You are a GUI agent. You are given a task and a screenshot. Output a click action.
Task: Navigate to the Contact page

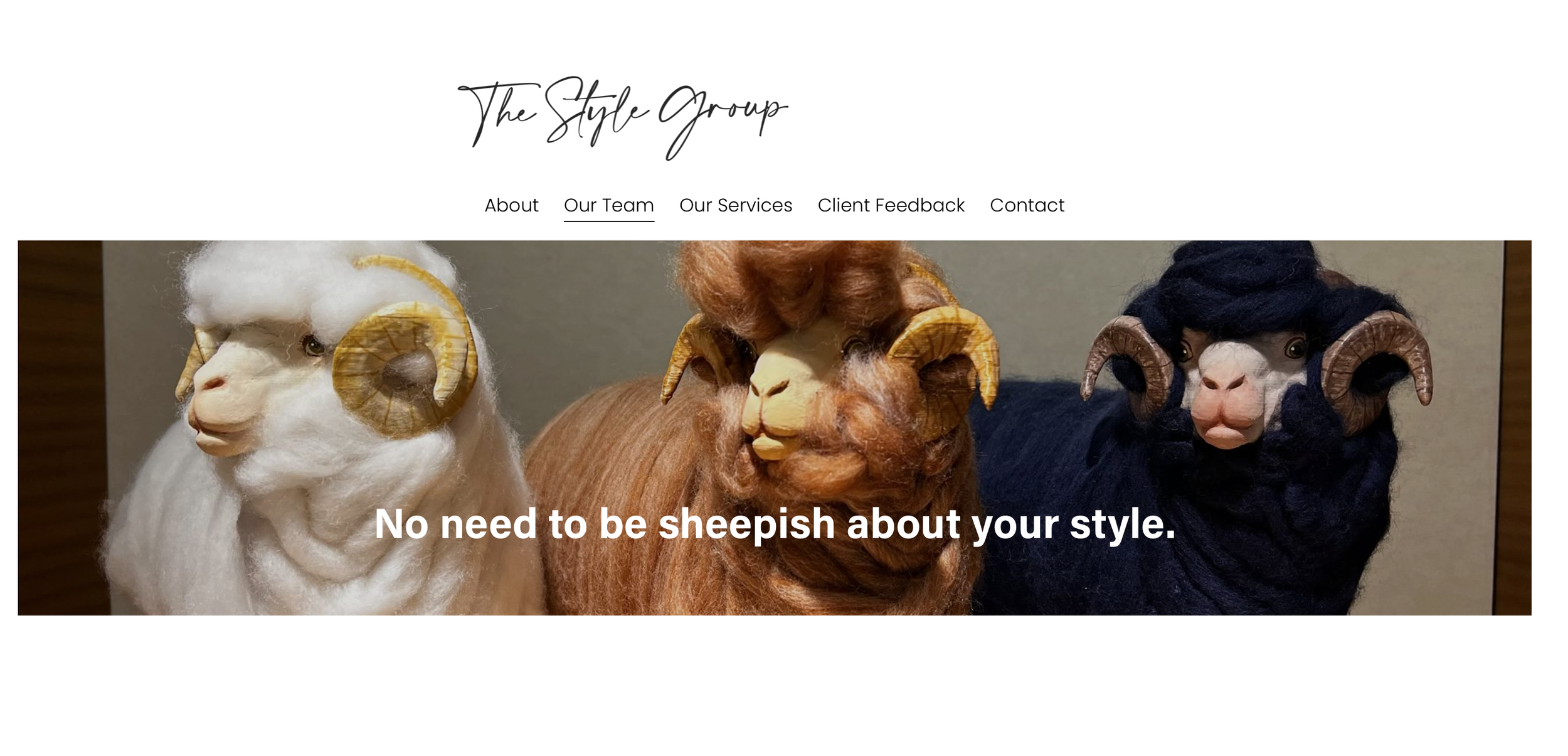pyautogui.click(x=1027, y=205)
